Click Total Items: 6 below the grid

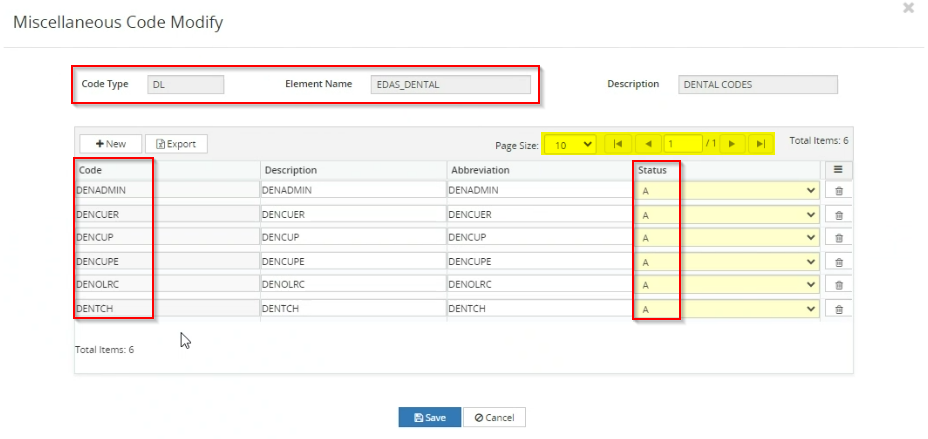(104, 350)
